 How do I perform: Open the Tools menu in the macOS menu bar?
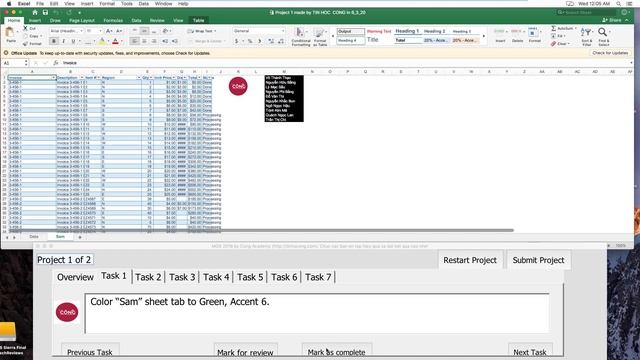[x=127, y=4]
